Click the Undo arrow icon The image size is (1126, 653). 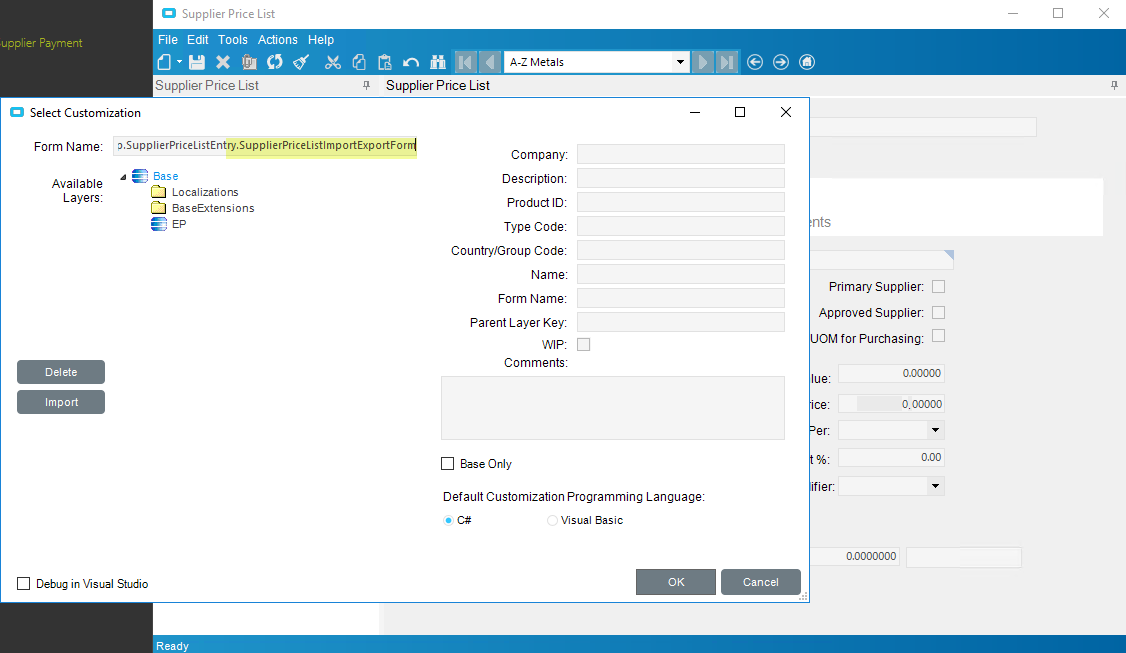click(411, 62)
